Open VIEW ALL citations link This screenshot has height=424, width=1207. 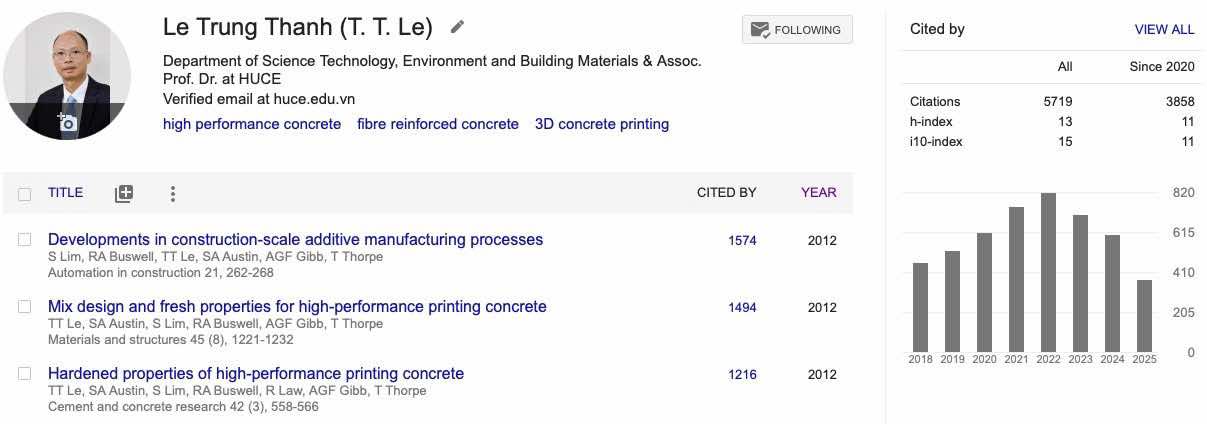coord(1164,29)
